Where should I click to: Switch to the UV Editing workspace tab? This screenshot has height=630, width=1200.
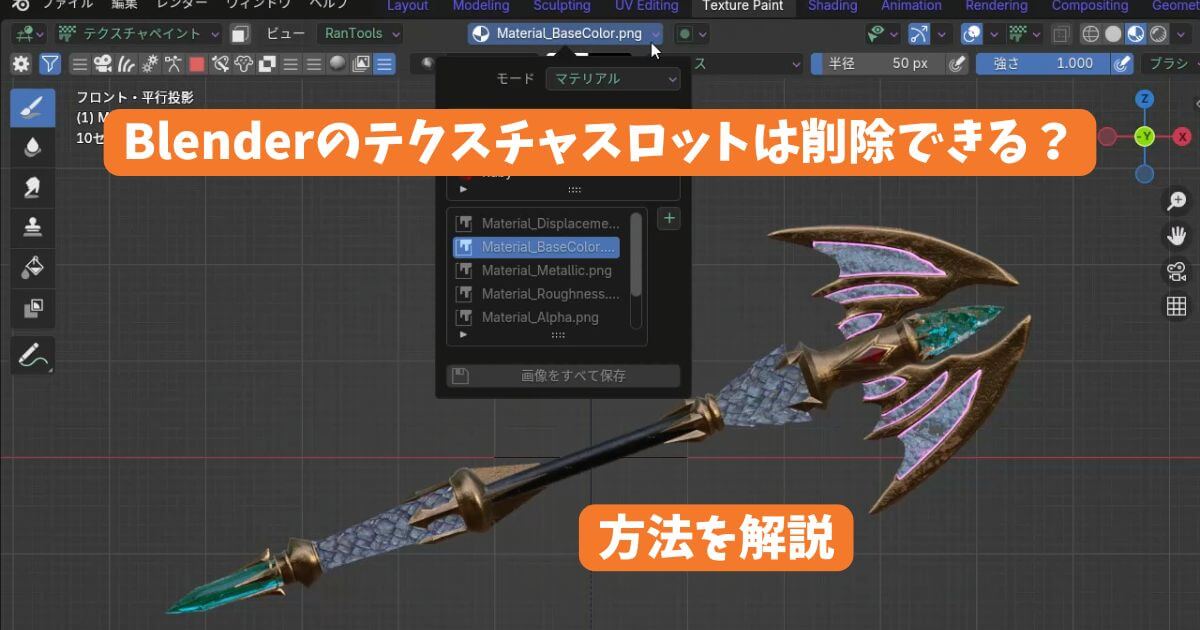[x=647, y=6]
